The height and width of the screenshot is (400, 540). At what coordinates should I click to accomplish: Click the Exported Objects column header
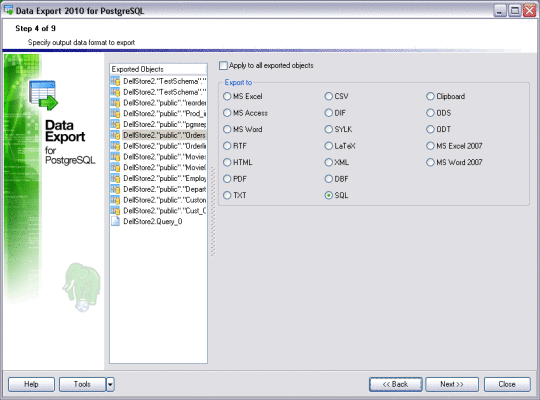(x=158, y=69)
